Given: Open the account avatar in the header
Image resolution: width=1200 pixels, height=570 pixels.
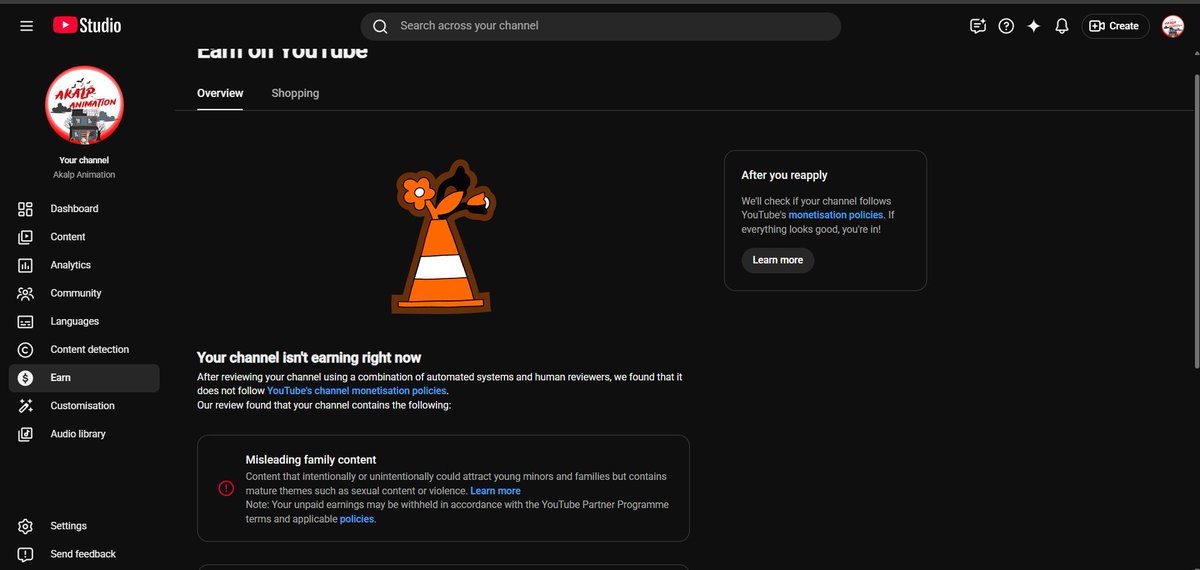Looking at the screenshot, I should click(x=1173, y=26).
